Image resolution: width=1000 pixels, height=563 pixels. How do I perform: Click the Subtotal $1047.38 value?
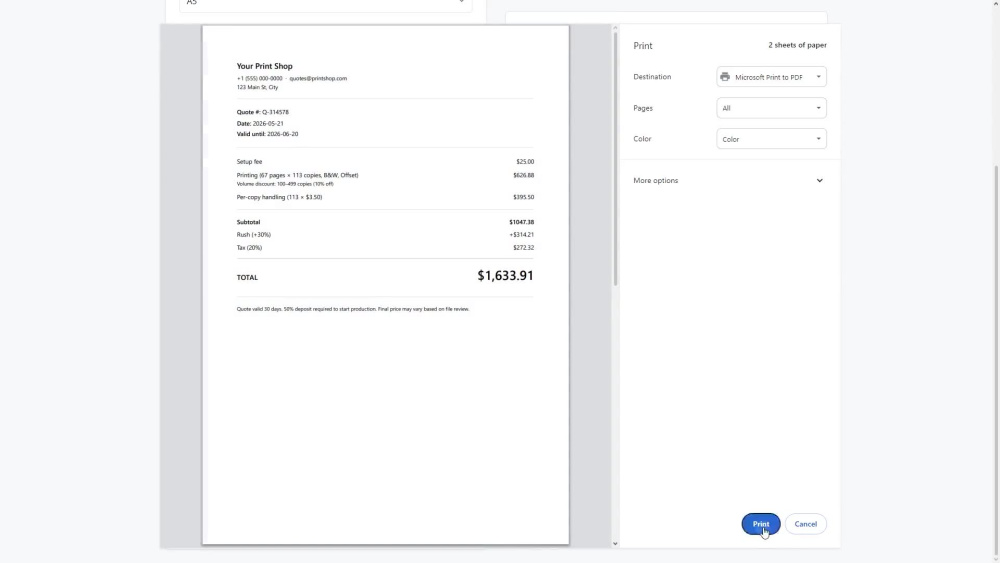521,222
